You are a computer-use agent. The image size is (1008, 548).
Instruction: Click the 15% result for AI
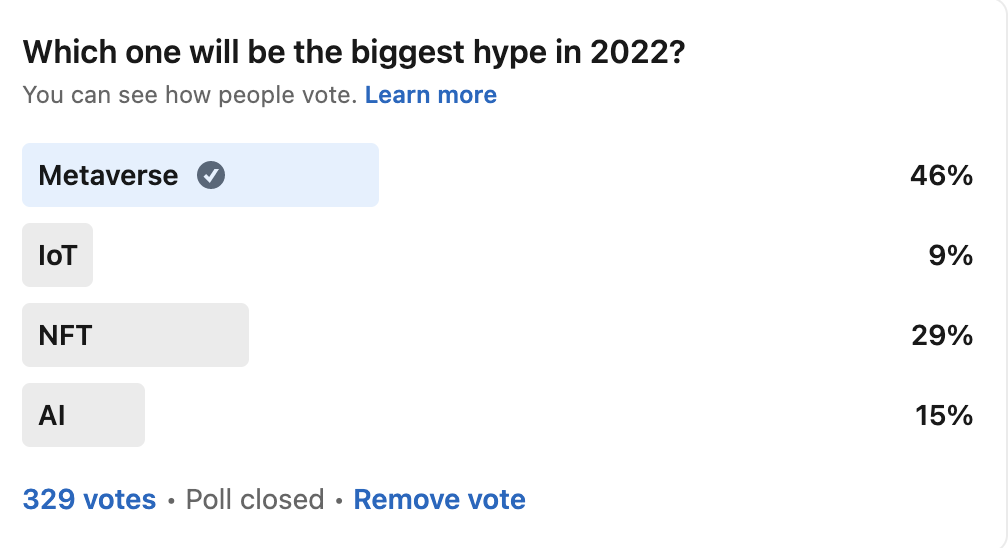(943, 415)
